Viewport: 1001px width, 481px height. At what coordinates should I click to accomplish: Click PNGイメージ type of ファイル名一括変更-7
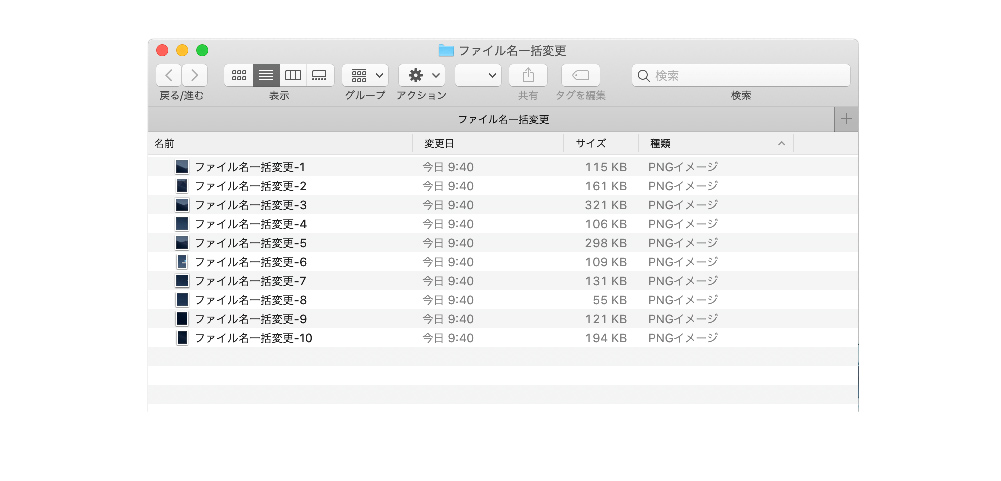pyautogui.click(x=683, y=281)
